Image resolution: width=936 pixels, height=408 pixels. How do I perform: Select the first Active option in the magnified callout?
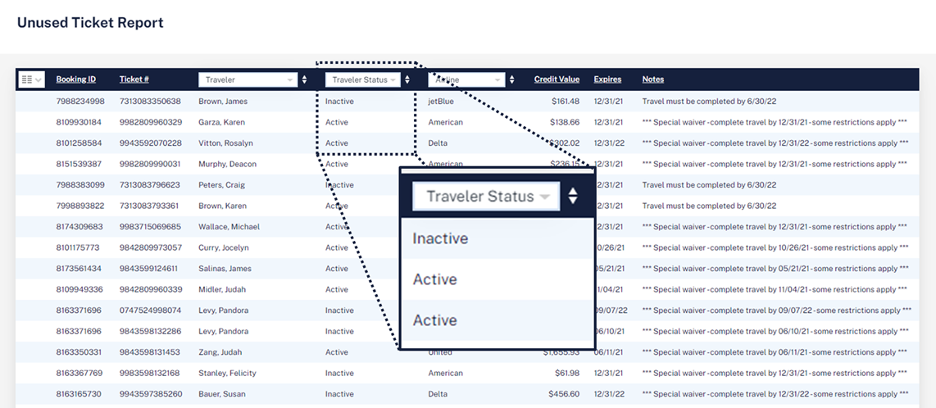(435, 280)
